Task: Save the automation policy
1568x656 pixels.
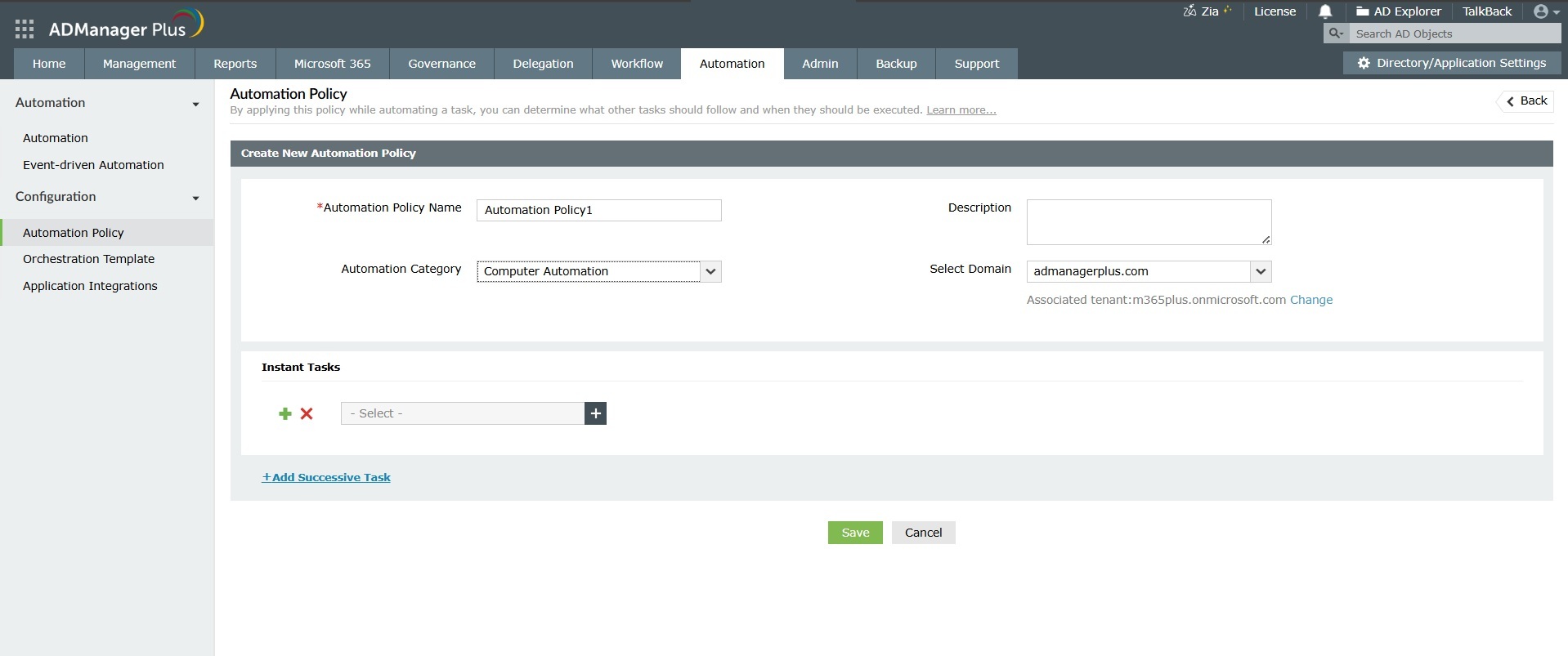Action: [x=855, y=533]
